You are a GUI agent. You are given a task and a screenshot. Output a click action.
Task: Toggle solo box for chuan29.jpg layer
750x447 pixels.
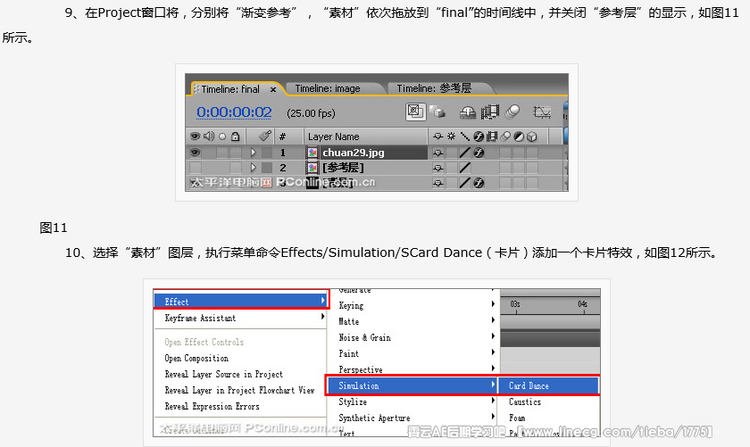click(x=222, y=153)
